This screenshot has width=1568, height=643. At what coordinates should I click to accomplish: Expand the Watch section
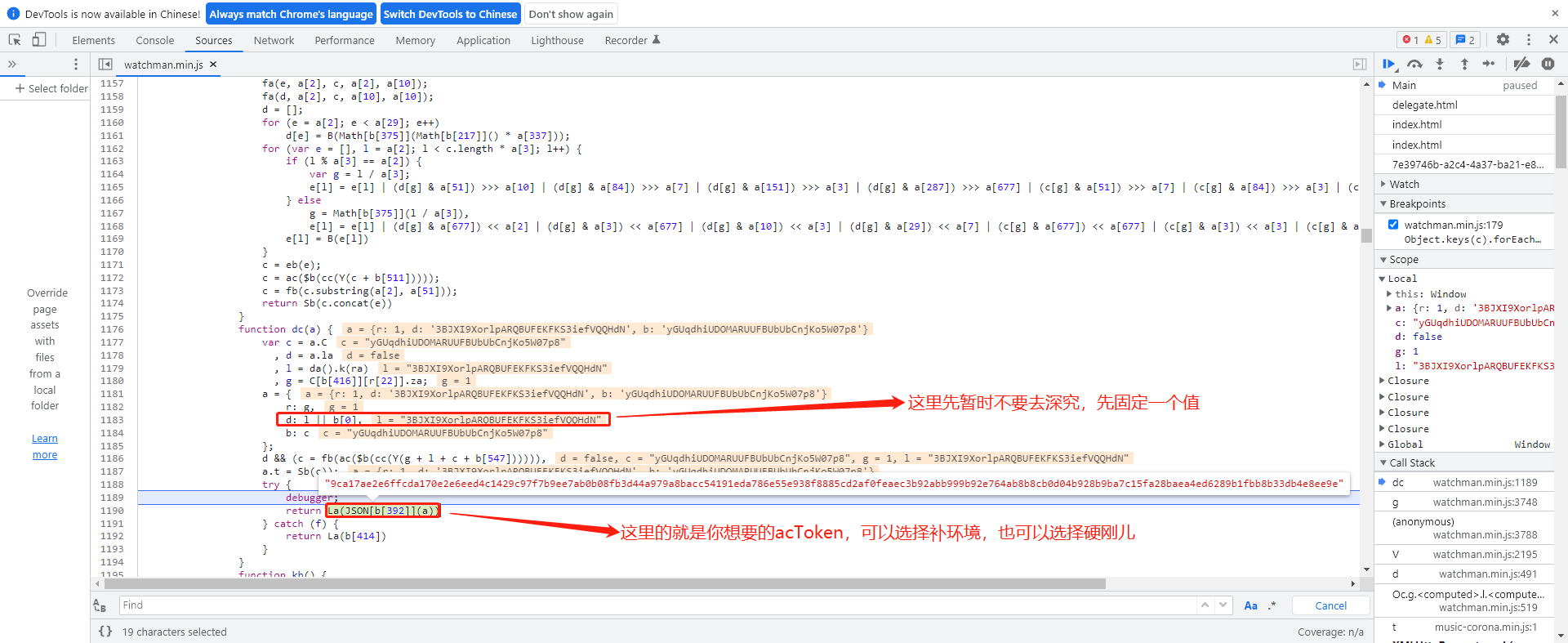point(1404,185)
